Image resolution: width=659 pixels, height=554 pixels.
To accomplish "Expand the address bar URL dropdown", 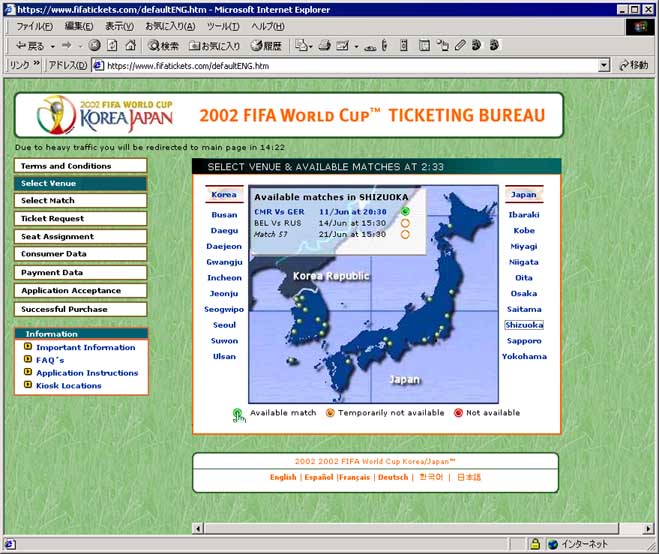I will click(604, 66).
